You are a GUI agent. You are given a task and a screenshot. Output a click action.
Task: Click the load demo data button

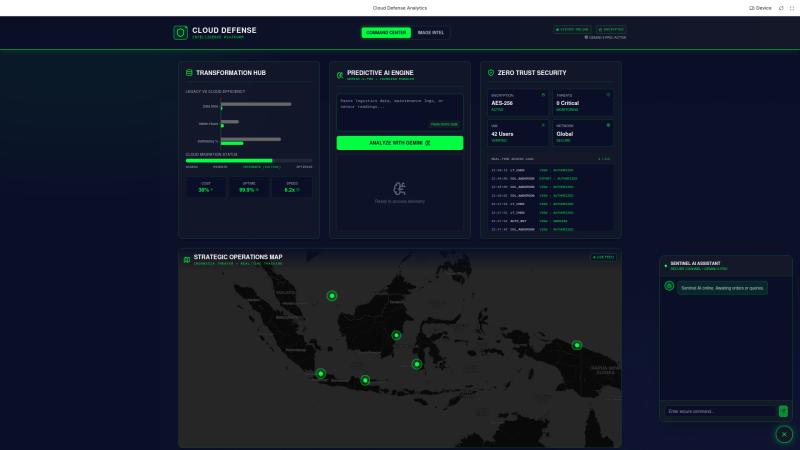[x=444, y=124]
